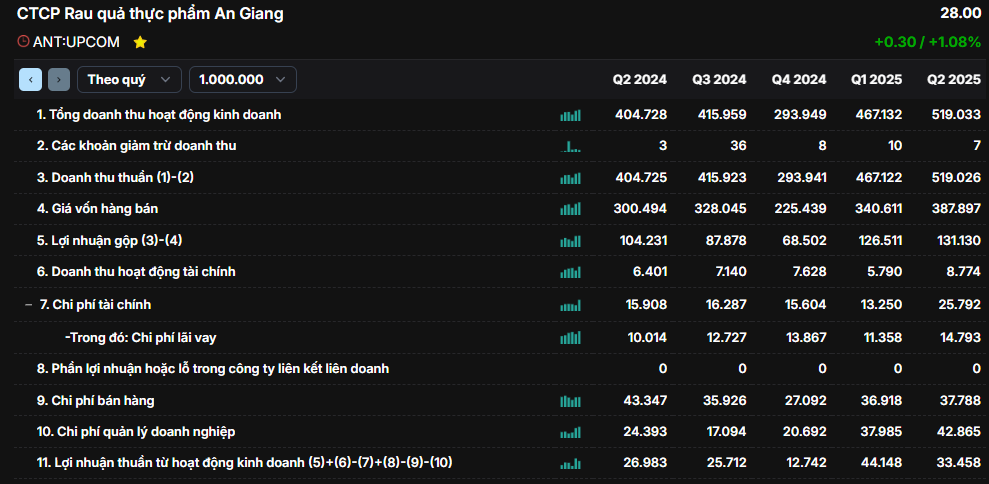Open mini chart for Chi phí quản lý doanh nghiệp
The image size is (989, 484).
point(570,433)
